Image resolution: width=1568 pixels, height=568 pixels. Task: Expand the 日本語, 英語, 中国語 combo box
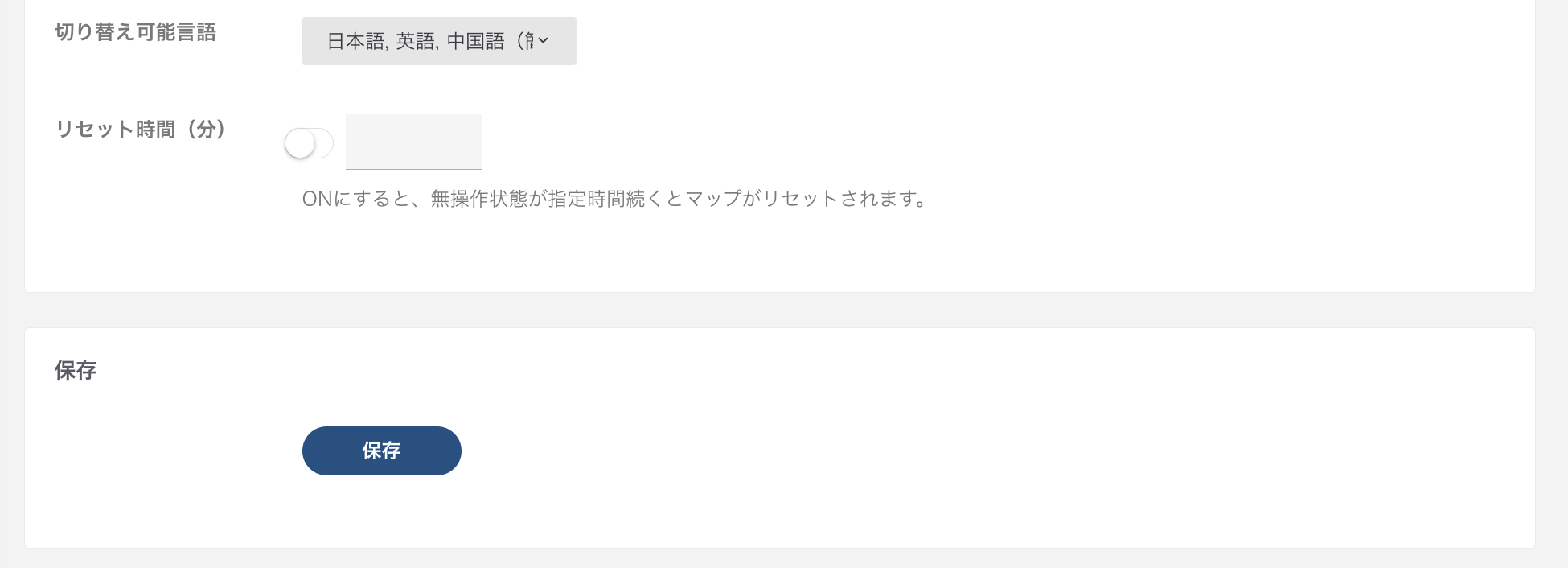[438, 41]
